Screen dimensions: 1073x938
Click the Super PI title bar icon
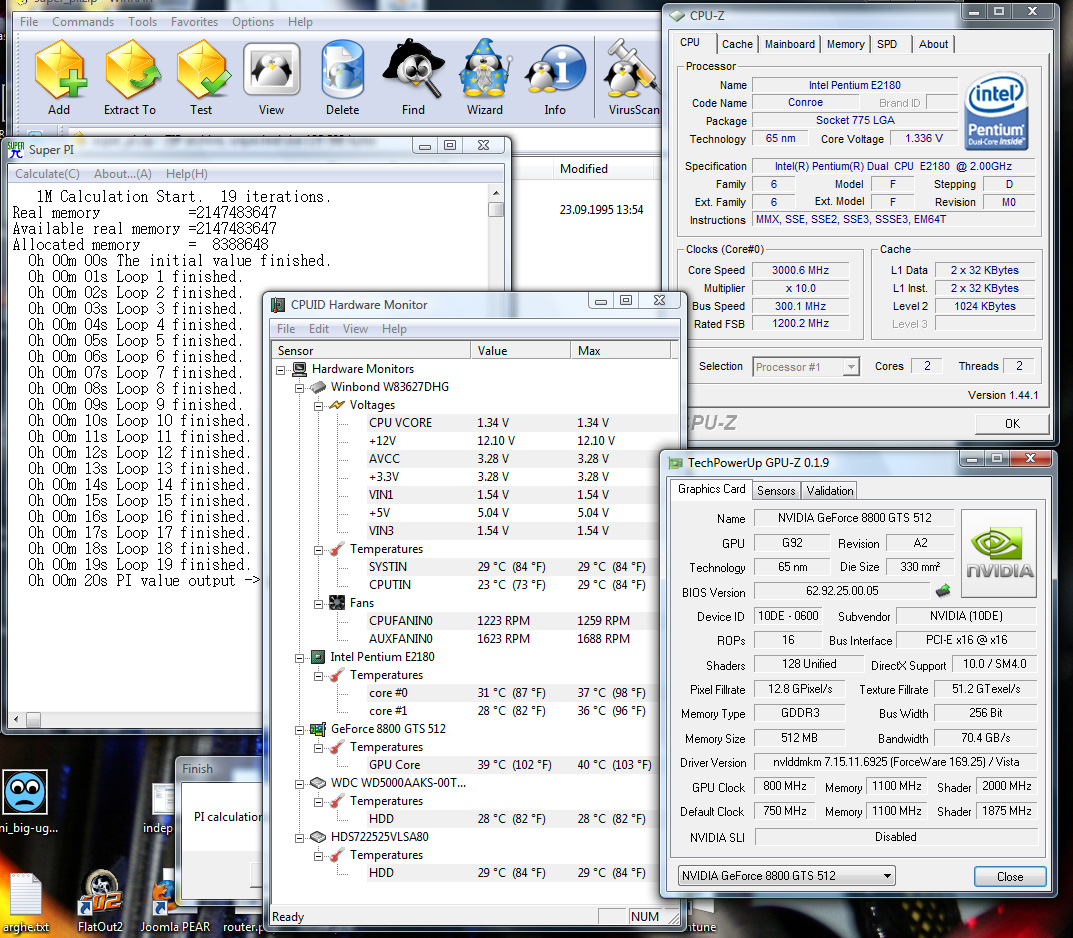16,149
